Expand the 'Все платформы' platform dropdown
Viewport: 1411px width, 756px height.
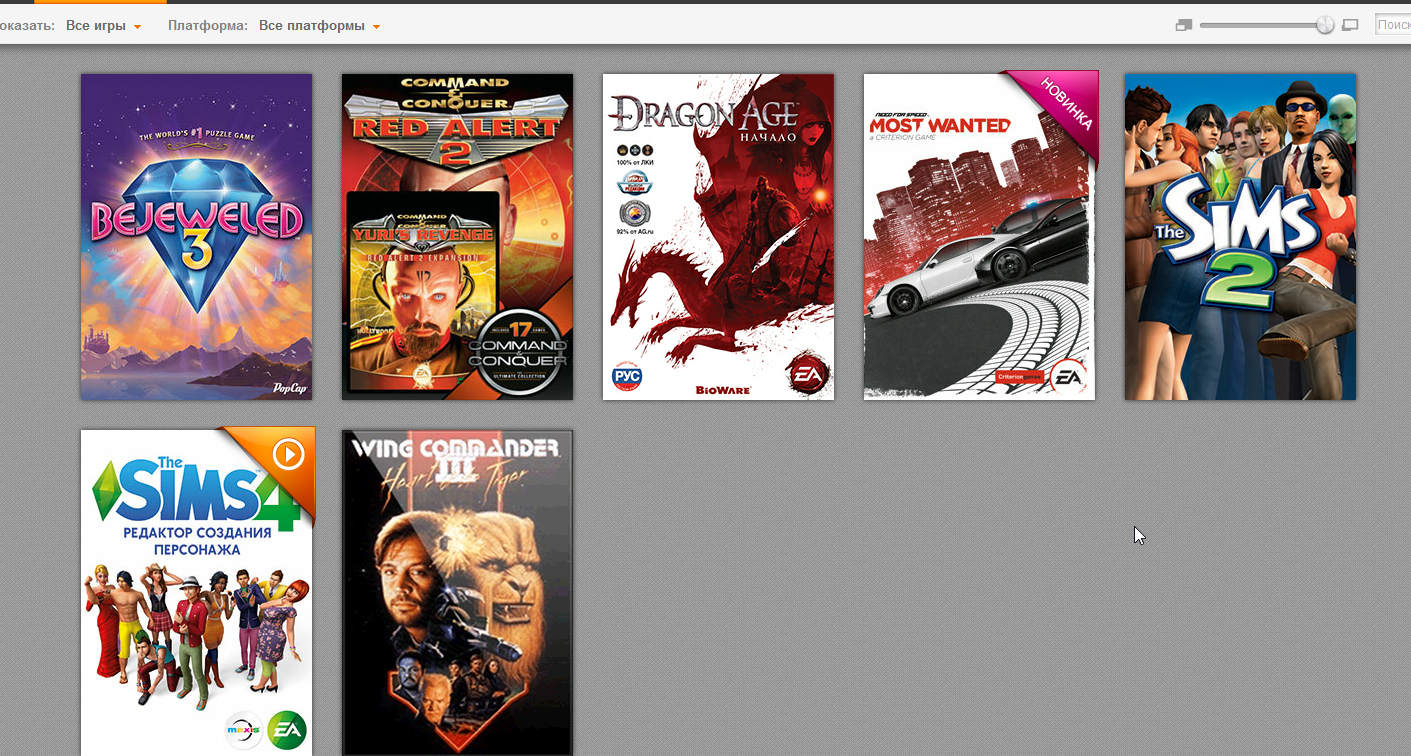(319, 26)
